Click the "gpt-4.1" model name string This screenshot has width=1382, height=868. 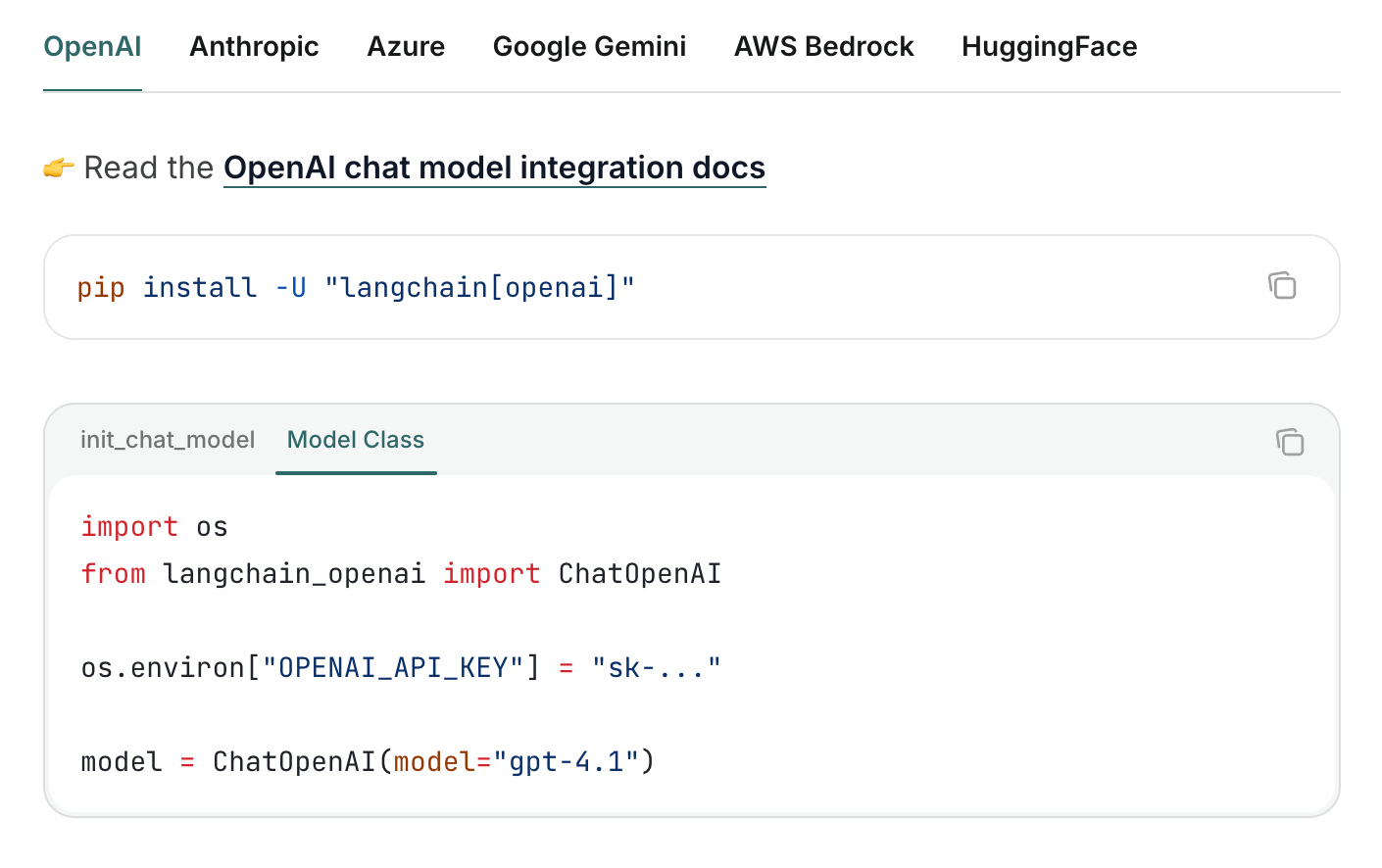tap(566, 762)
